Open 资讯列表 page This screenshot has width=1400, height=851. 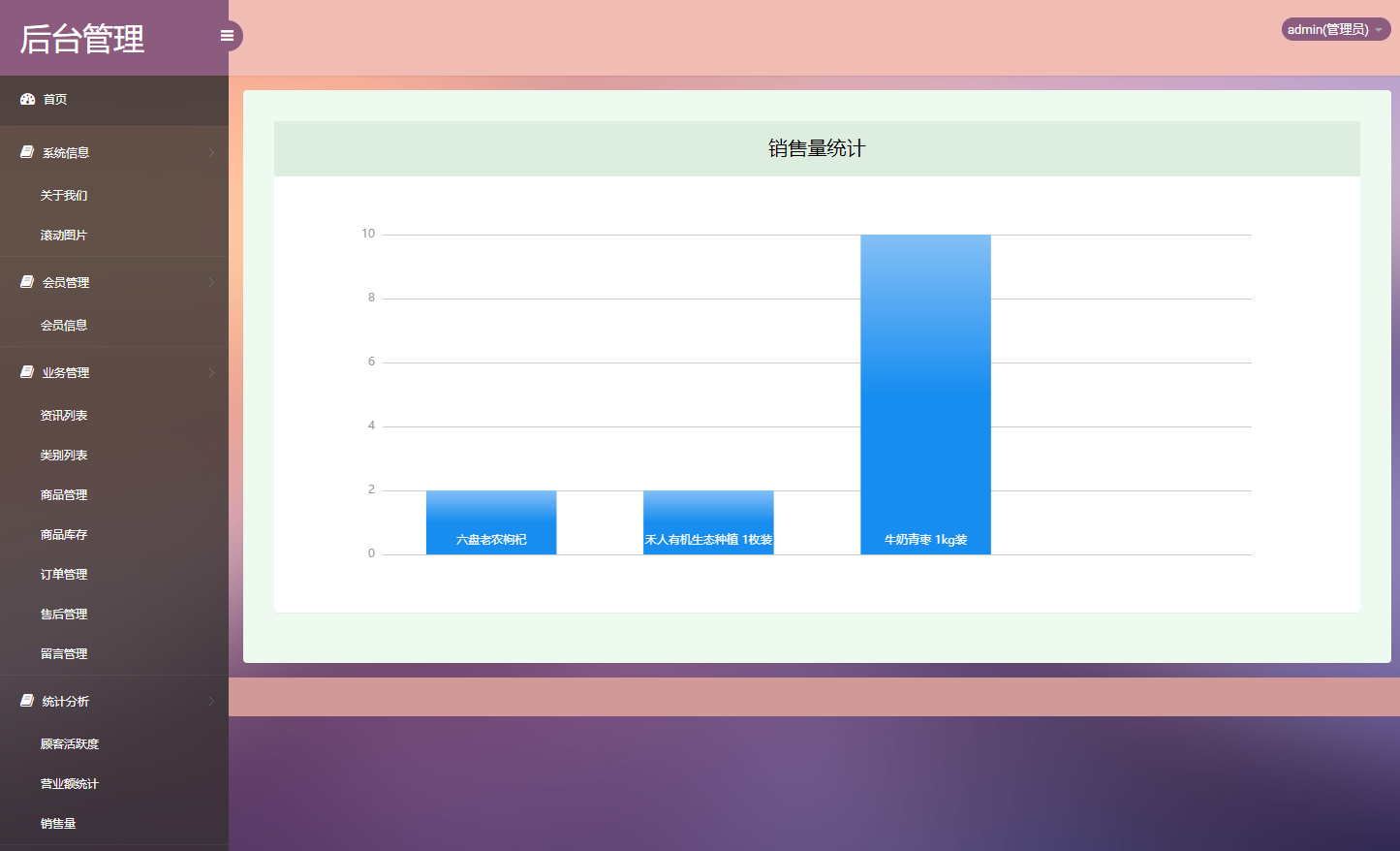64,416
